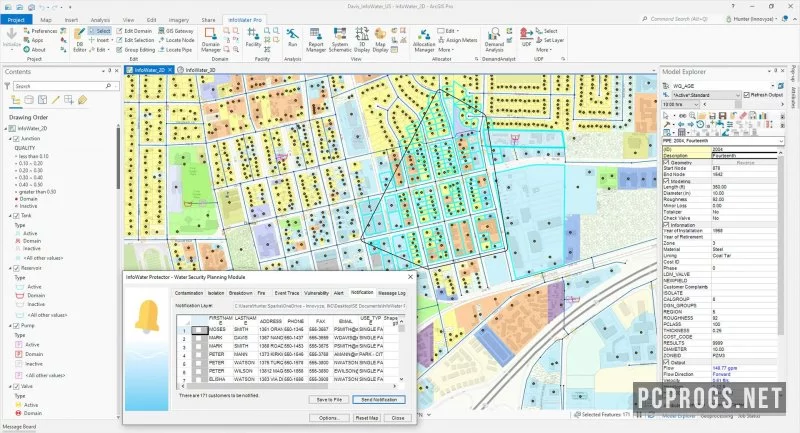800x433 pixels.
Task: Open the Contamination tab in Protector dialog
Action: [189, 293]
